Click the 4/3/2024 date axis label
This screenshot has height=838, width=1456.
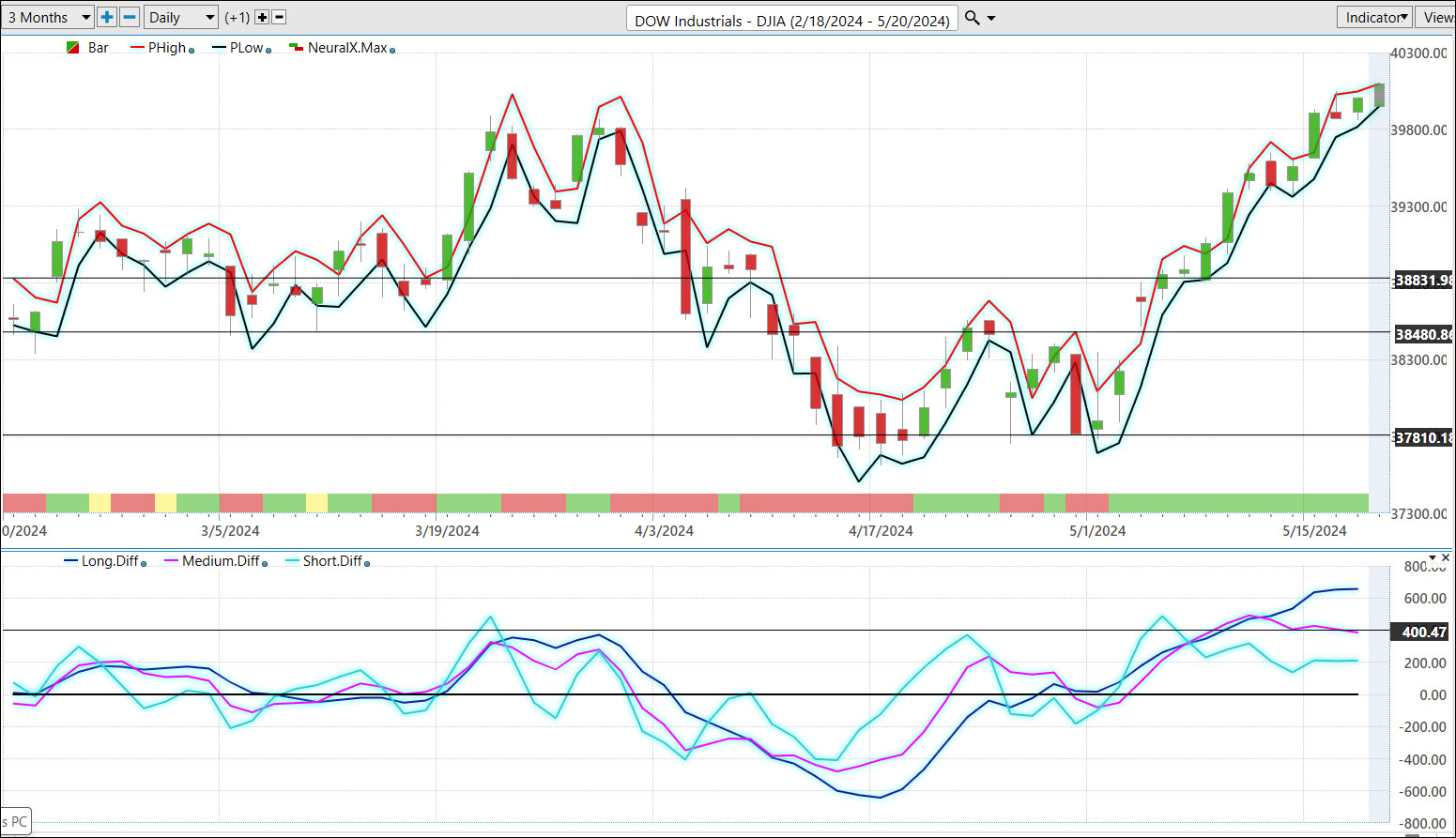(x=664, y=531)
